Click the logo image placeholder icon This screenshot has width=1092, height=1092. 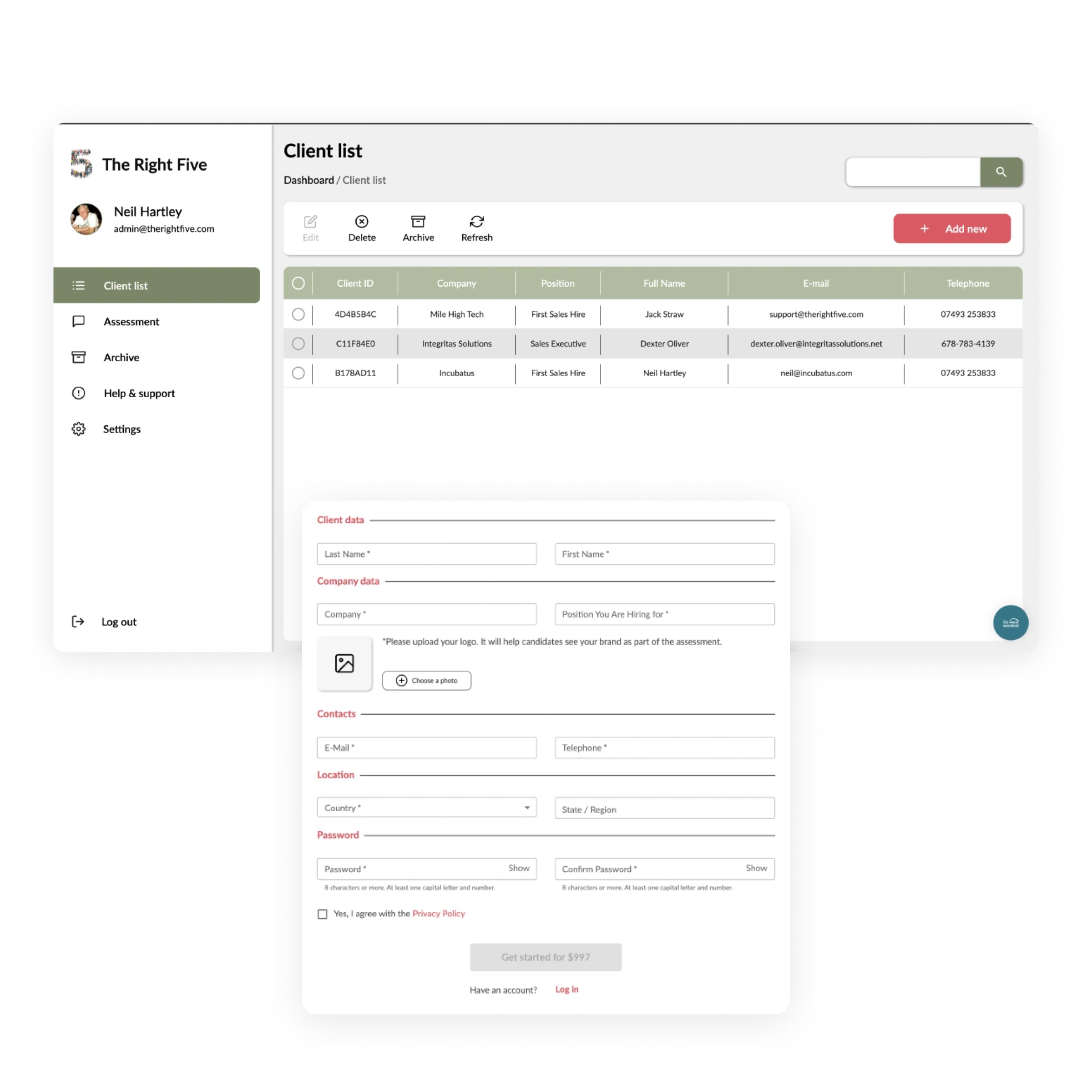pos(344,663)
